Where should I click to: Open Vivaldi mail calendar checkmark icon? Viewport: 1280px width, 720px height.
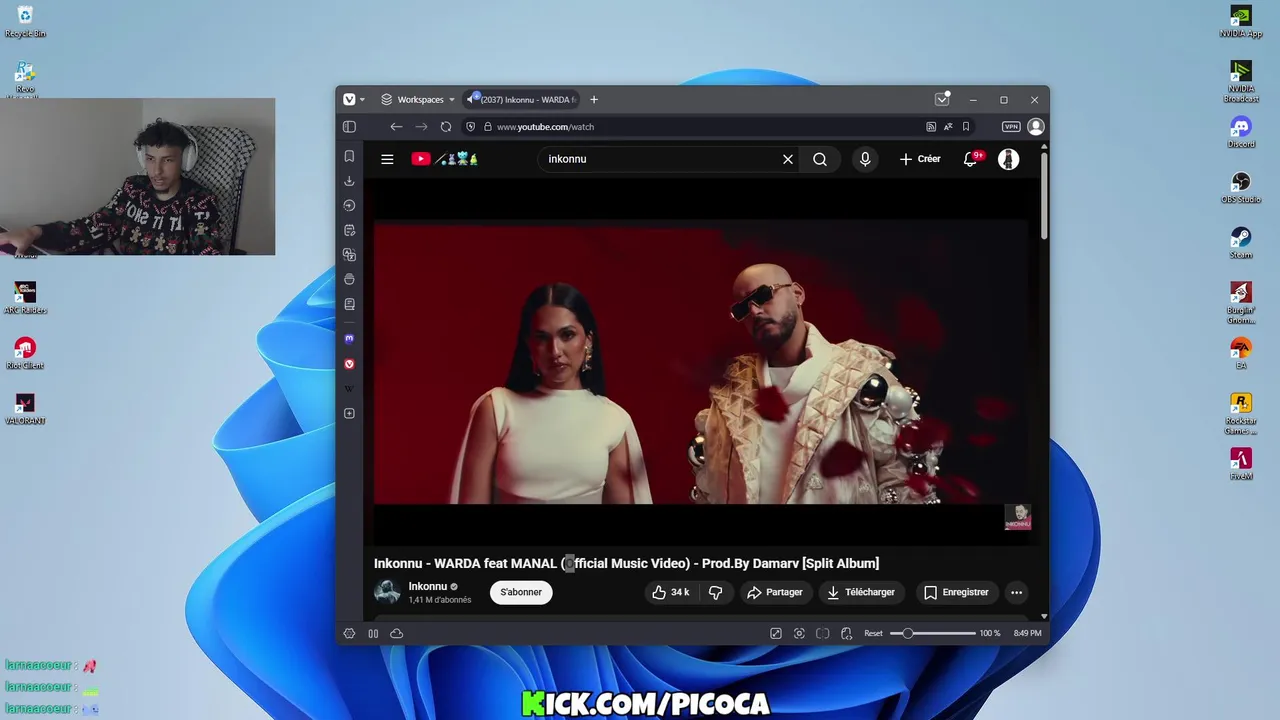(942, 99)
